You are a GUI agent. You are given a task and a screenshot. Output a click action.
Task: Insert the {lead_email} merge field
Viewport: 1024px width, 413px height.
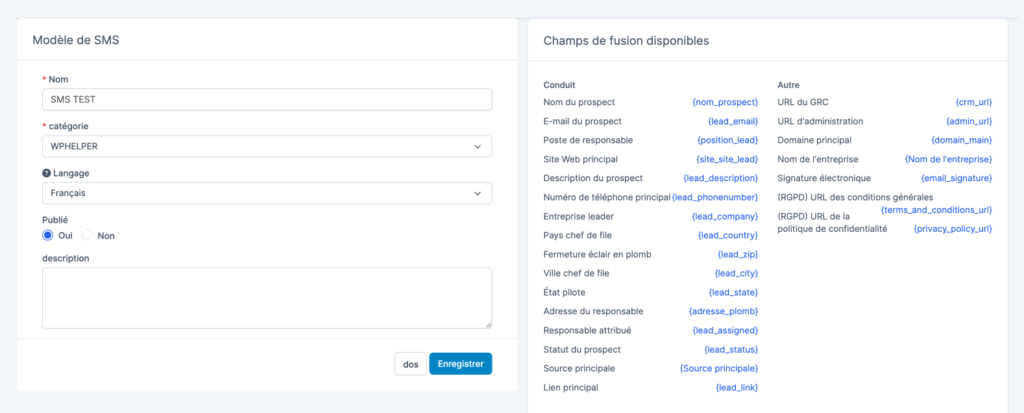tap(733, 122)
